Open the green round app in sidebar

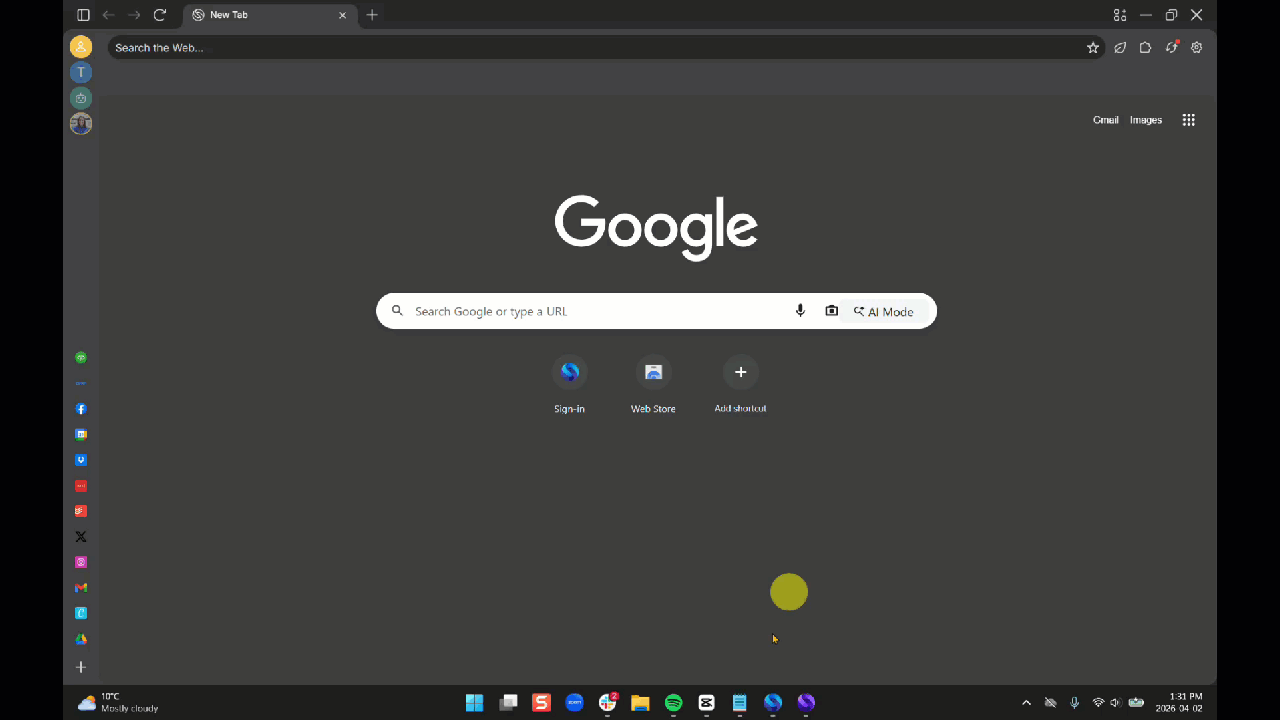(81, 358)
